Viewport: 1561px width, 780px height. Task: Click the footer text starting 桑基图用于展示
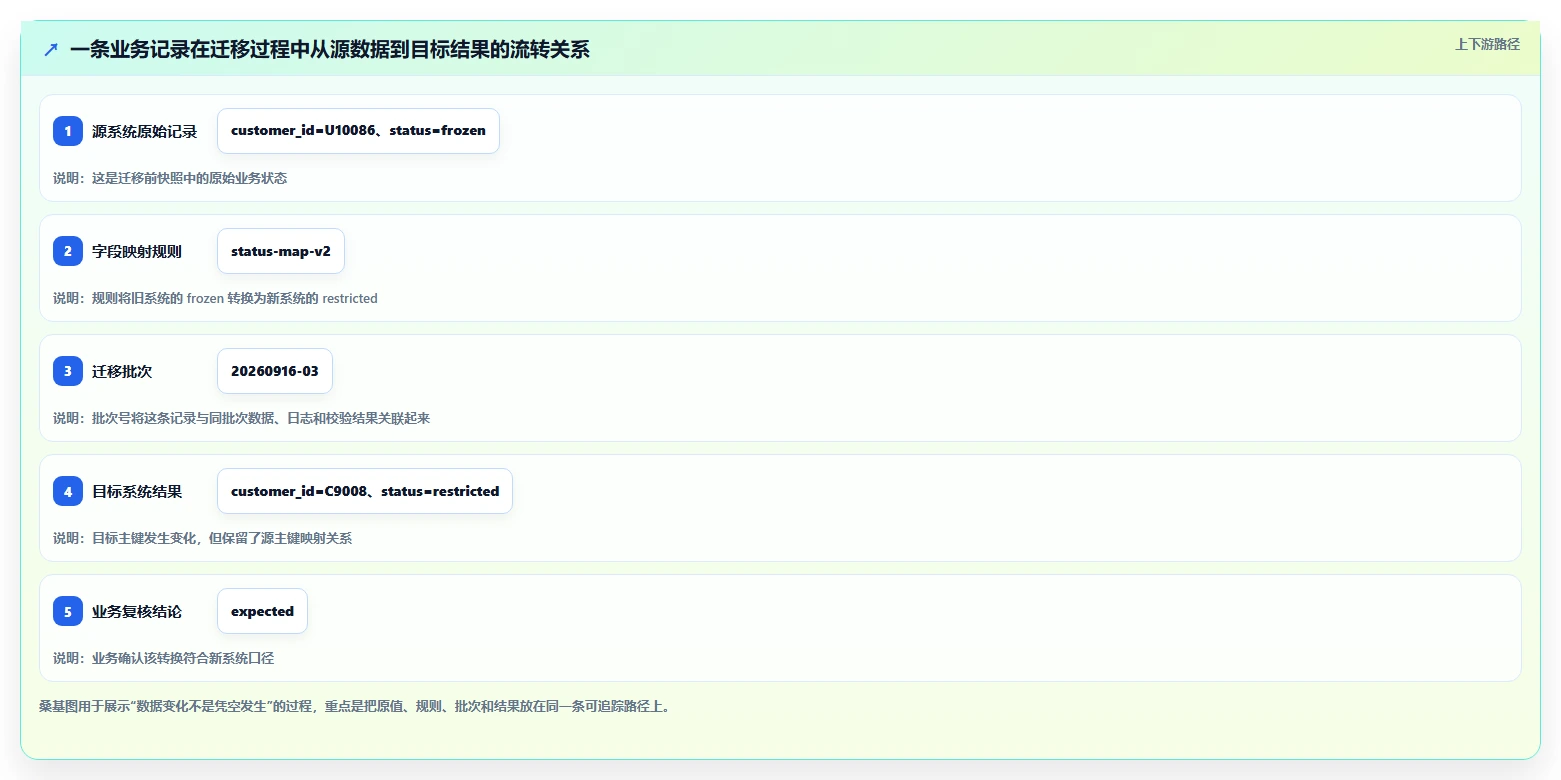(354, 706)
